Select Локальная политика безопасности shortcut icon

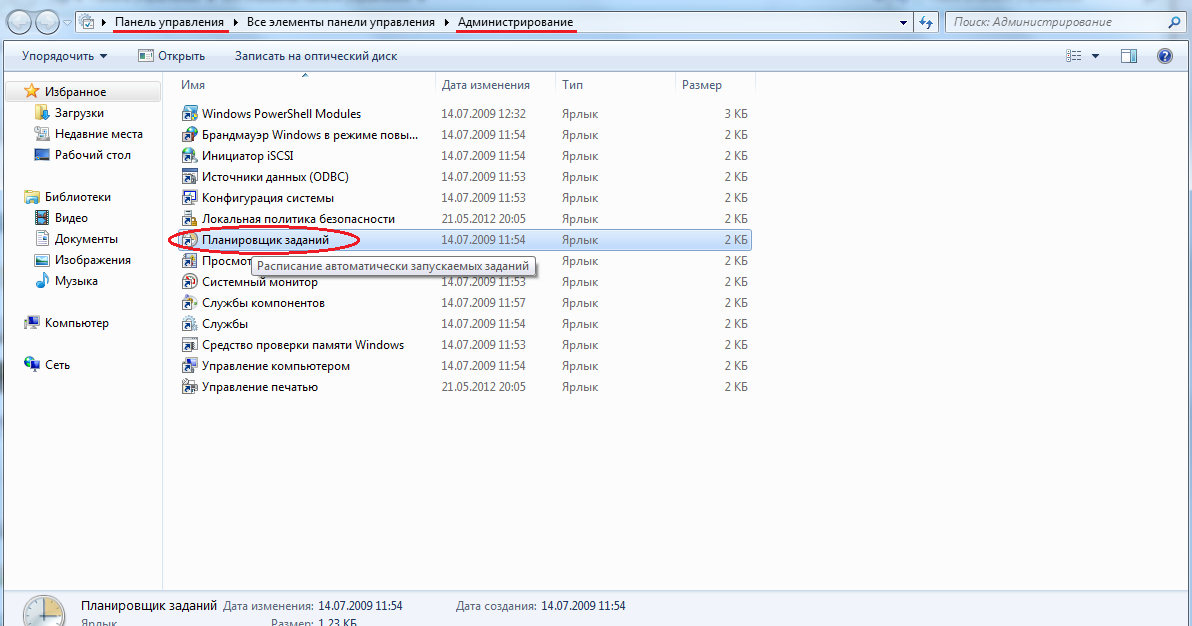(189, 219)
